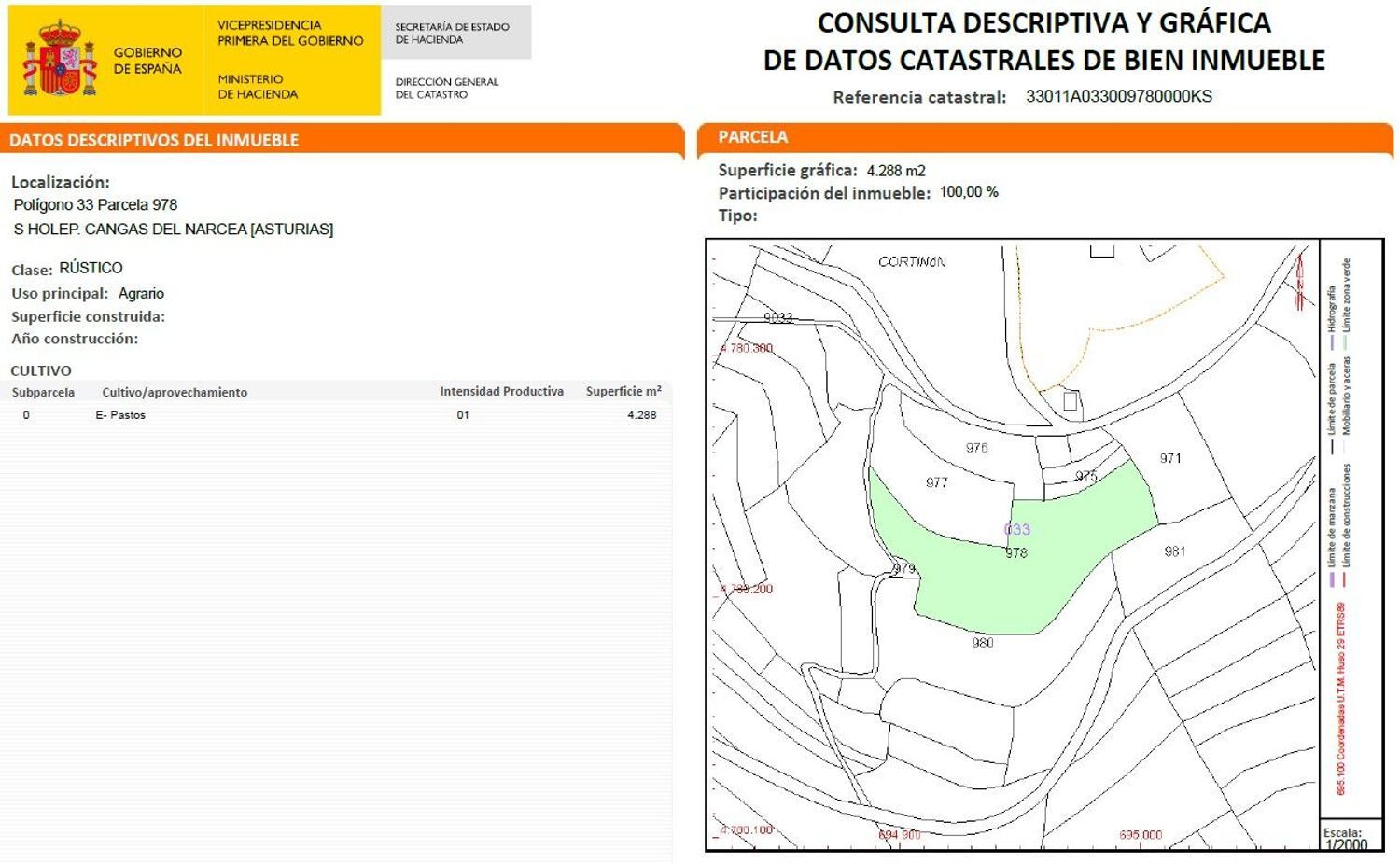The height and width of the screenshot is (864, 1400).
Task: Click parcel number 977 on the map
Action: (936, 482)
